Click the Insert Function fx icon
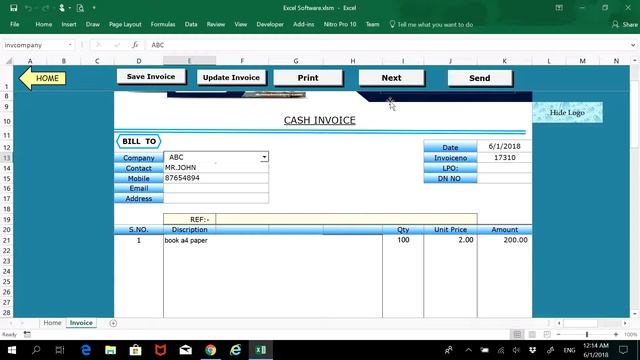Viewport: 640px width, 360px height. point(135,45)
